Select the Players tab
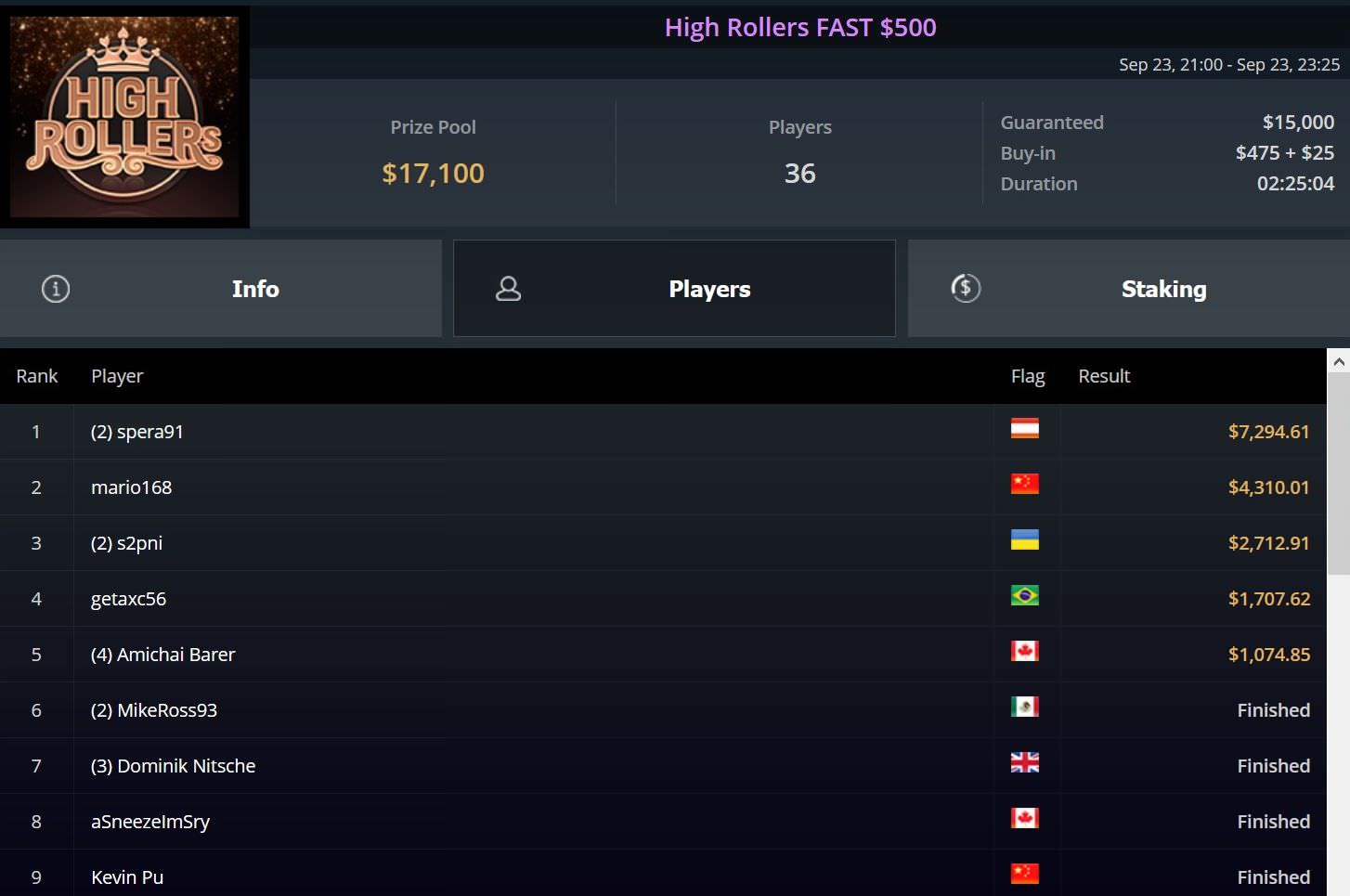 [674, 289]
